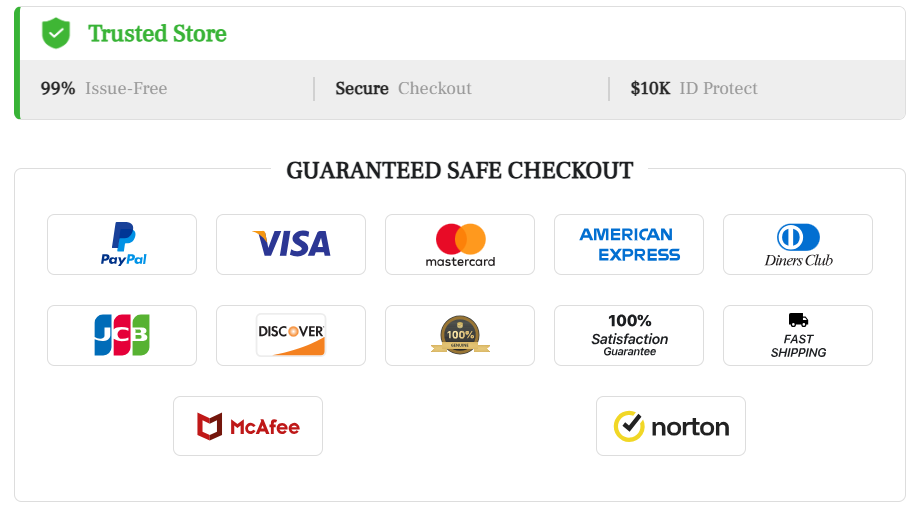Click the green Trusted Store shield icon
This screenshot has width=915, height=513.
[56, 33]
